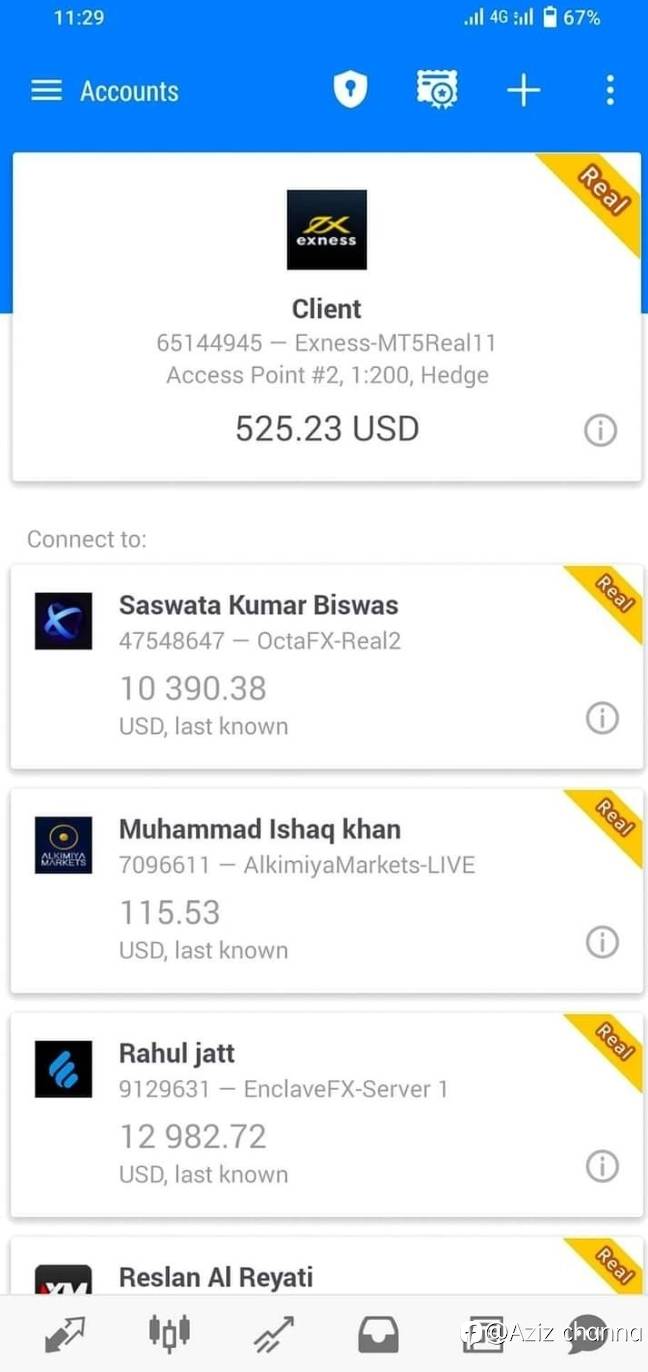The height and width of the screenshot is (1372, 648).
Task: Open the certificate icon in the header
Action: (x=437, y=90)
